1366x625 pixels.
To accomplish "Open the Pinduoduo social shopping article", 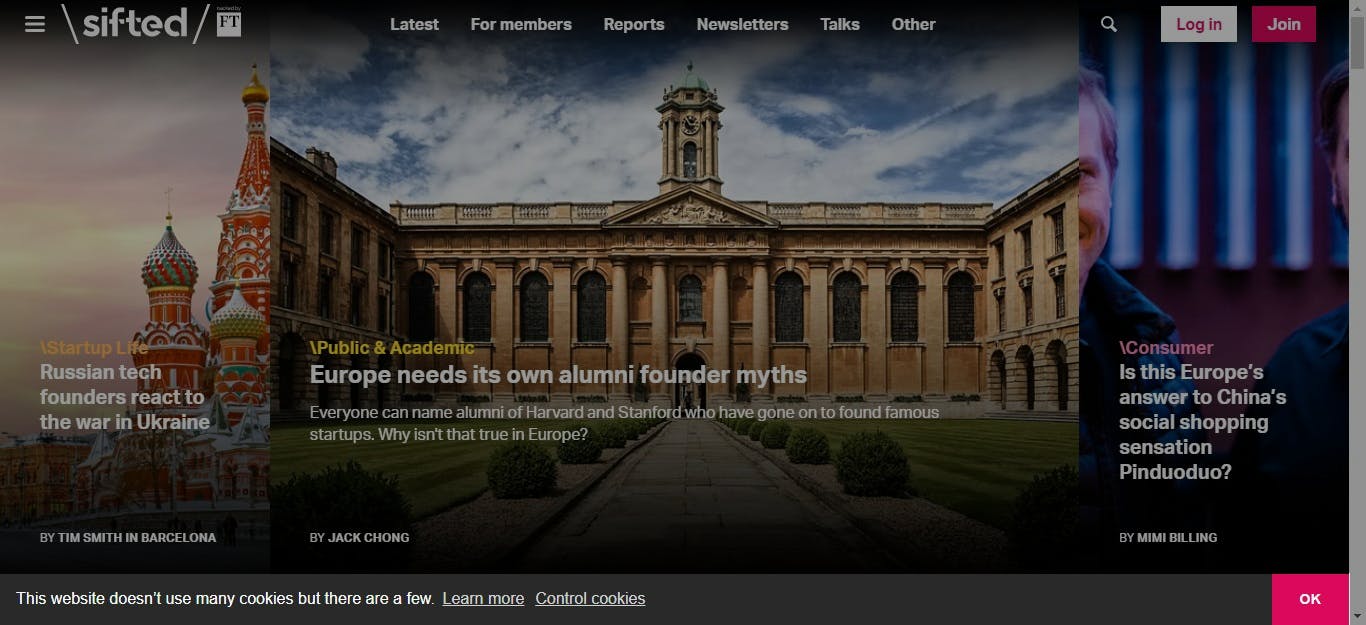I will 1203,422.
